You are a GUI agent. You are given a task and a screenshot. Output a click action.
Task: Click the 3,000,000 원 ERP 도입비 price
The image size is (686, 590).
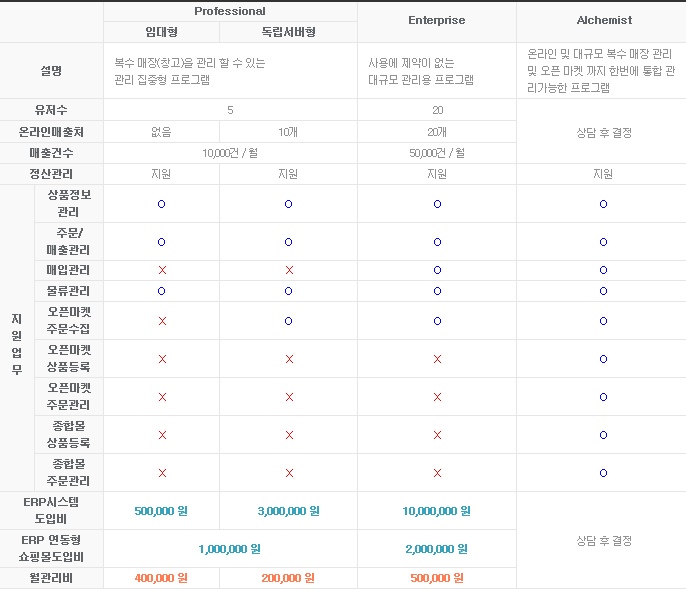click(x=288, y=511)
